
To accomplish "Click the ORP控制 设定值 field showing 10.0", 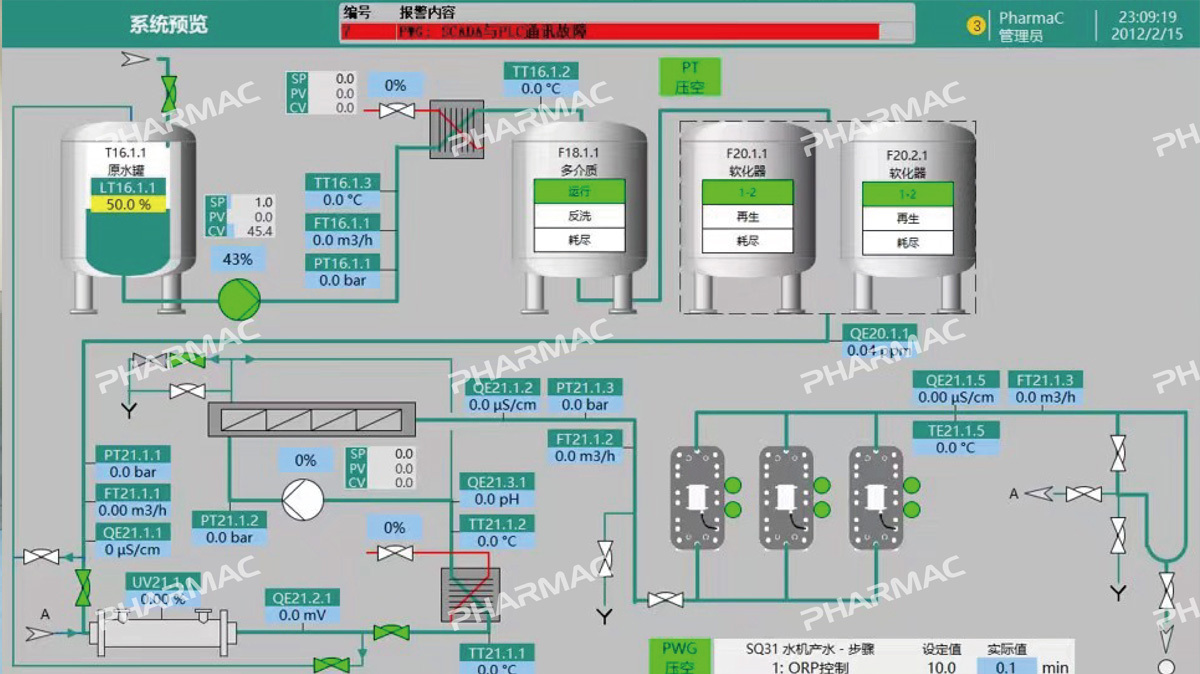I will 940,667.
